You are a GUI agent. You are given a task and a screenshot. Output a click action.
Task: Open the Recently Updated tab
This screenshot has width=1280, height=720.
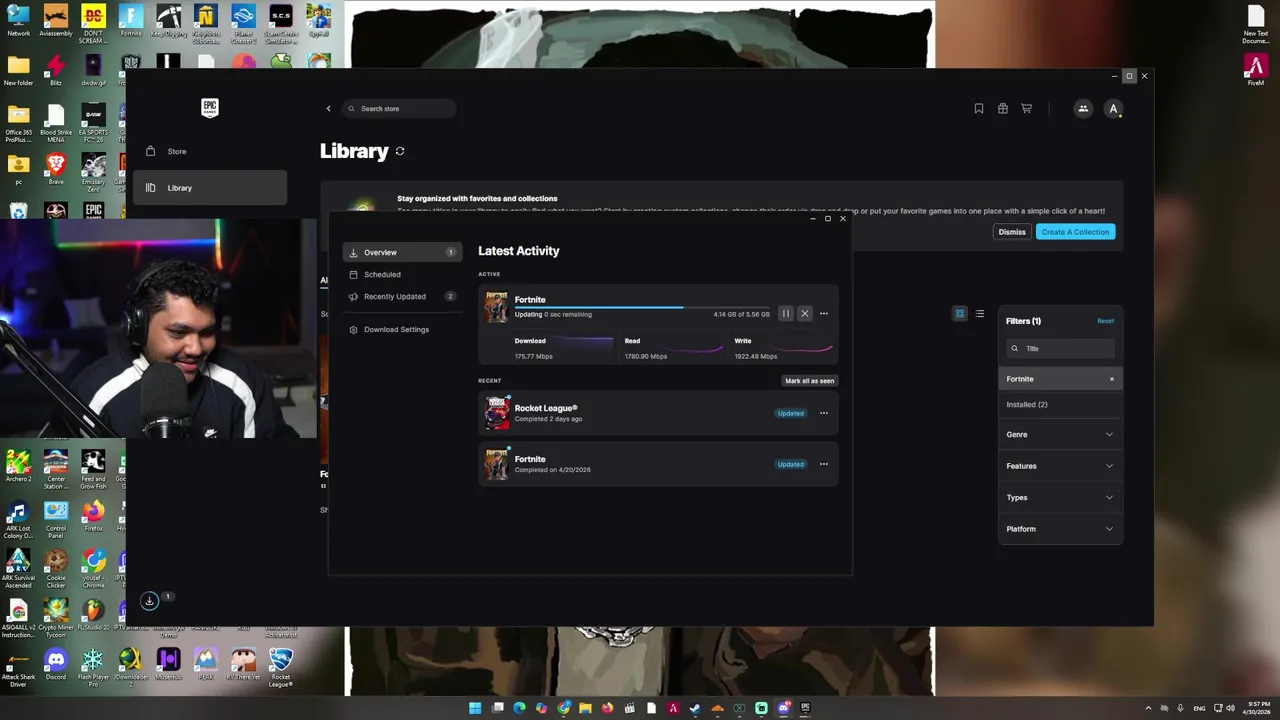coord(402,296)
